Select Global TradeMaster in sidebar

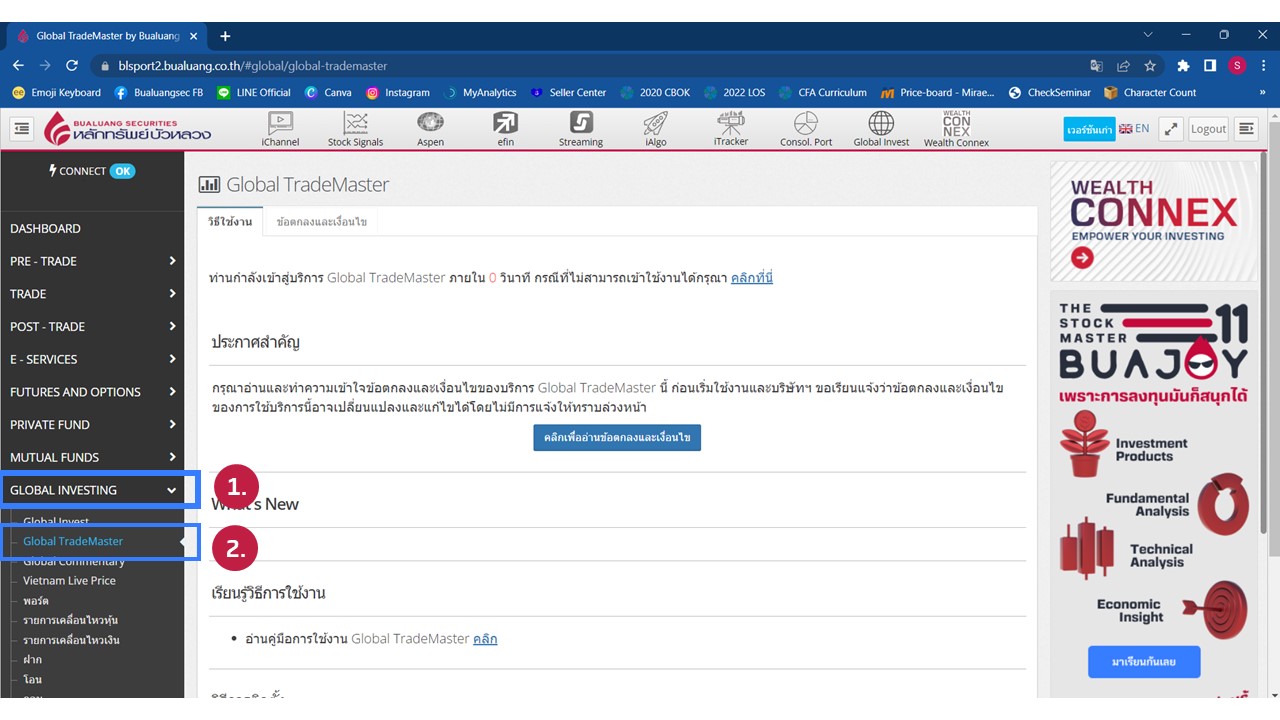point(73,541)
